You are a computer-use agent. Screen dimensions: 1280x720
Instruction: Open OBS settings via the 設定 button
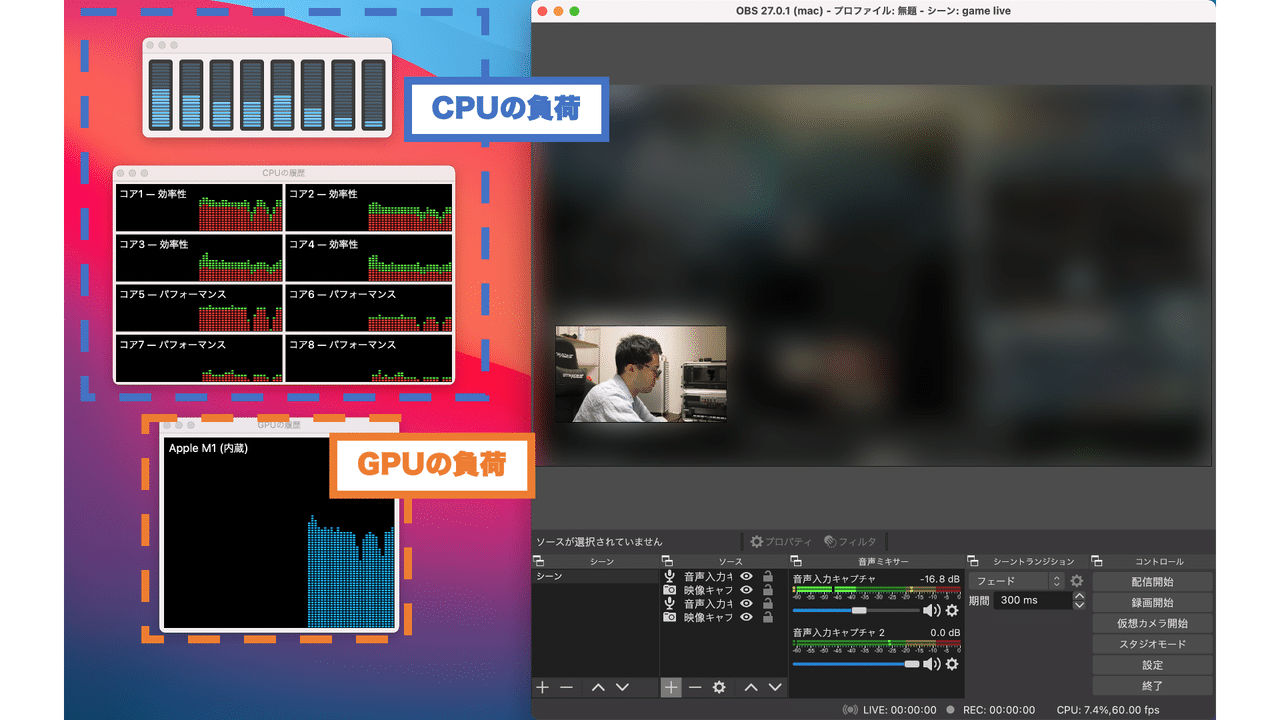pos(1152,664)
